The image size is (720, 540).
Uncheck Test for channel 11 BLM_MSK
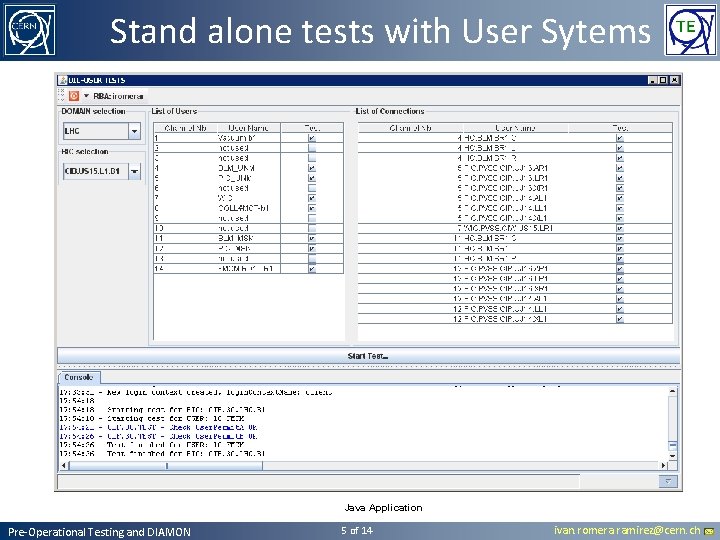pyautogui.click(x=312, y=238)
